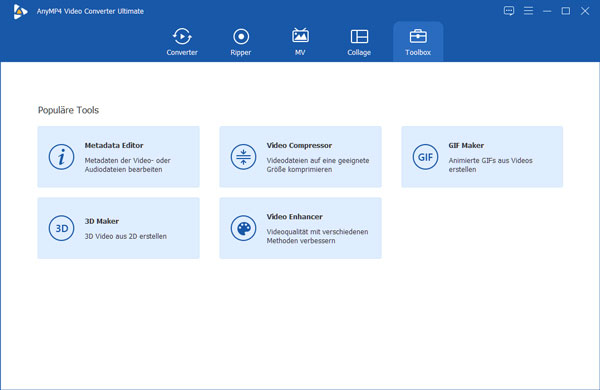Switch to the Ripper tab
Image resolution: width=600 pixels, height=390 pixels.
tap(241, 42)
